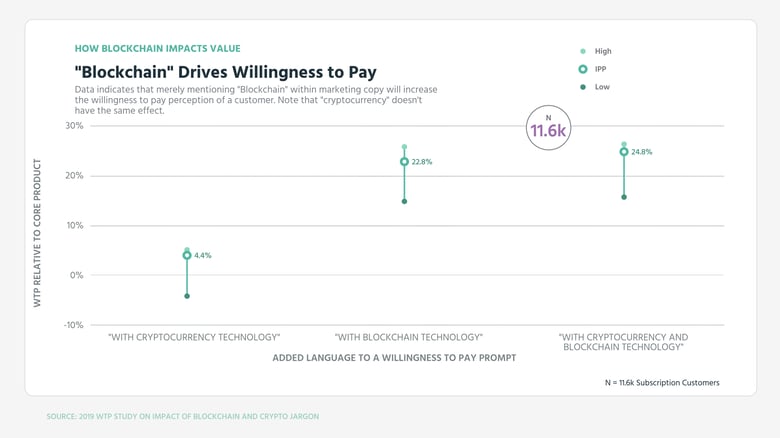780x438 pixels.
Task: Click the low point of the cryptocurrency series
Action: click(x=187, y=296)
